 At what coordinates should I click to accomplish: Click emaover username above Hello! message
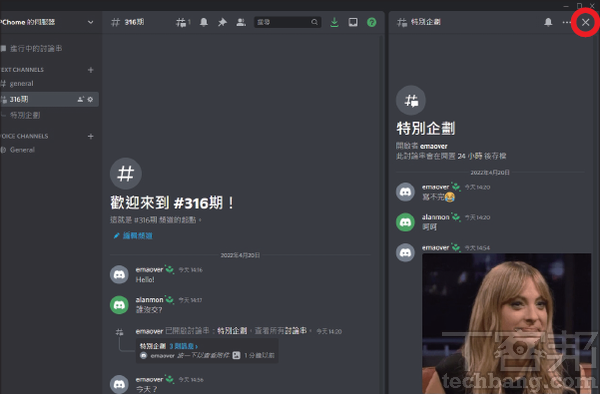coord(149,270)
